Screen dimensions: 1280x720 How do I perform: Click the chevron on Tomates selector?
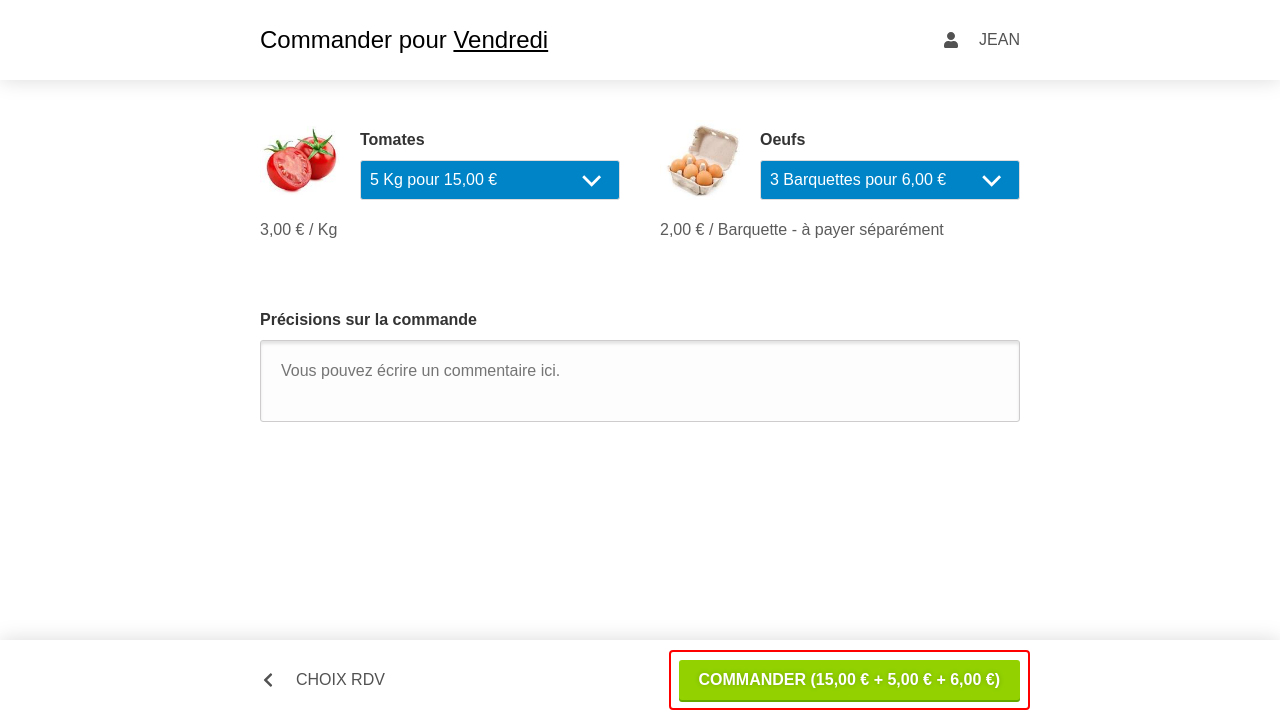click(591, 181)
